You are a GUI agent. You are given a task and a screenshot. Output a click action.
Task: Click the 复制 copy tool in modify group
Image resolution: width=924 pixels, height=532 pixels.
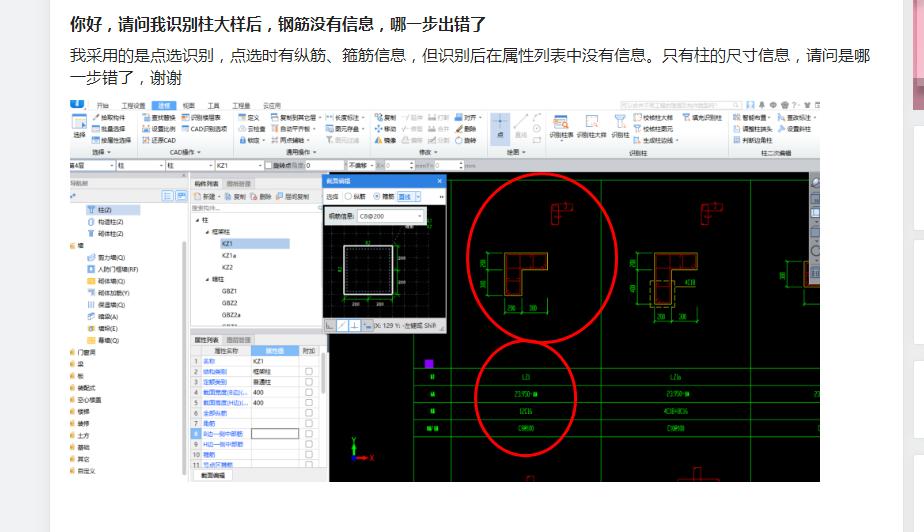(x=385, y=118)
